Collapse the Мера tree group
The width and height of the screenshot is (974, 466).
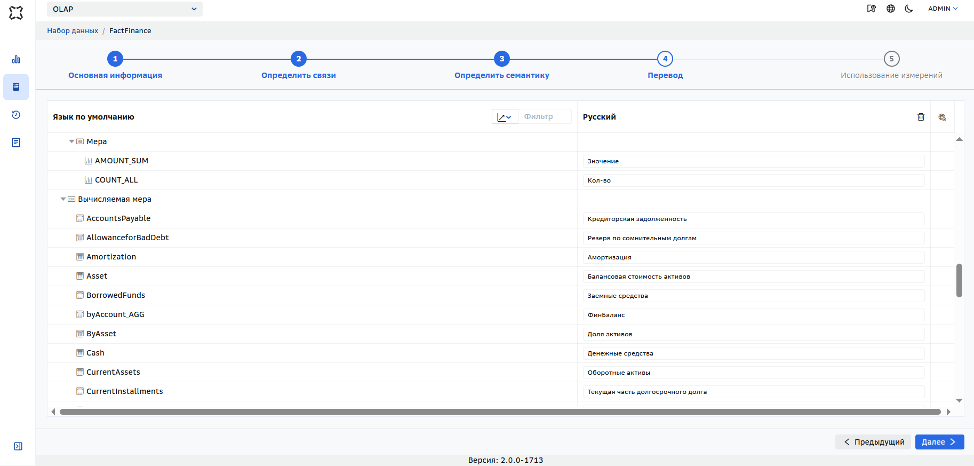point(71,142)
